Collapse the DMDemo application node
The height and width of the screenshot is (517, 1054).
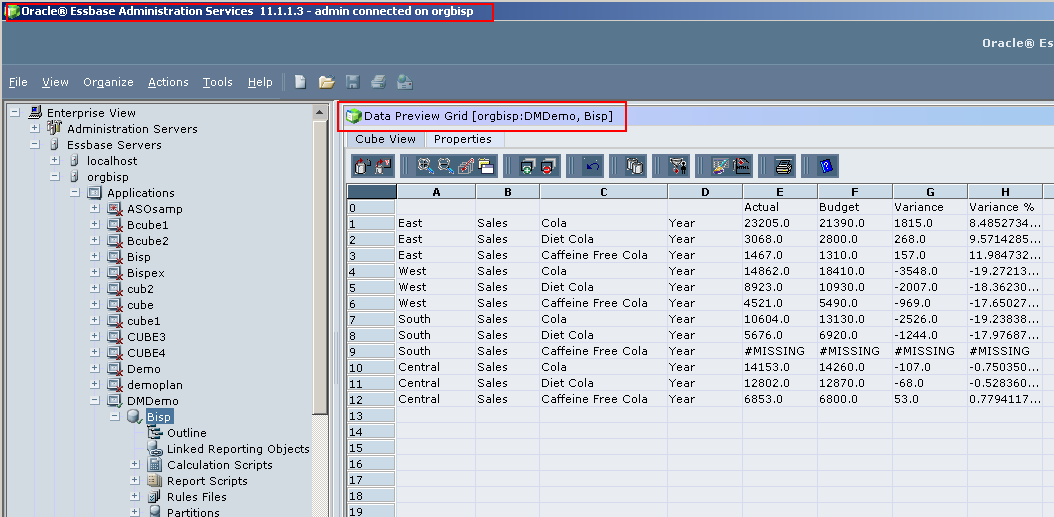pos(95,401)
